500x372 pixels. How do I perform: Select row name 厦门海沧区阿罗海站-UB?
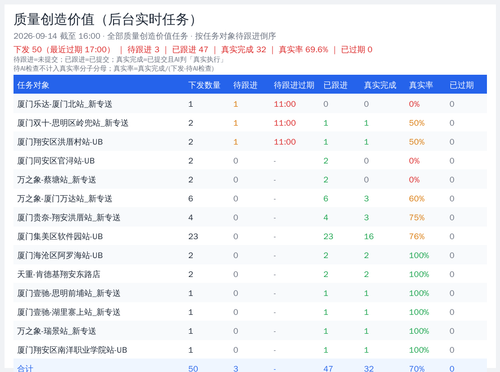[x=60, y=256]
